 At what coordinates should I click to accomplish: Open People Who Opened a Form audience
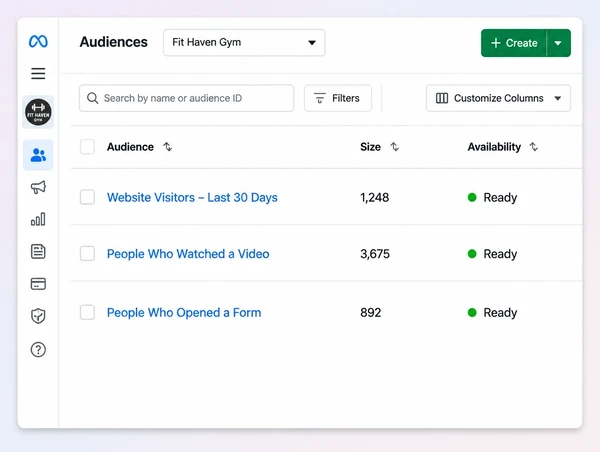pos(184,313)
